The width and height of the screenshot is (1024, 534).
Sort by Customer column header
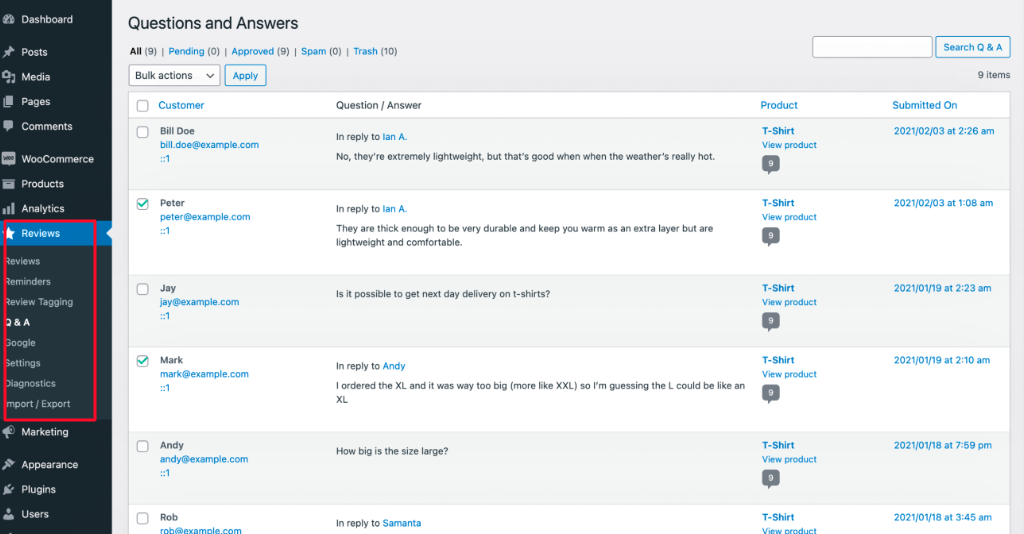(181, 106)
